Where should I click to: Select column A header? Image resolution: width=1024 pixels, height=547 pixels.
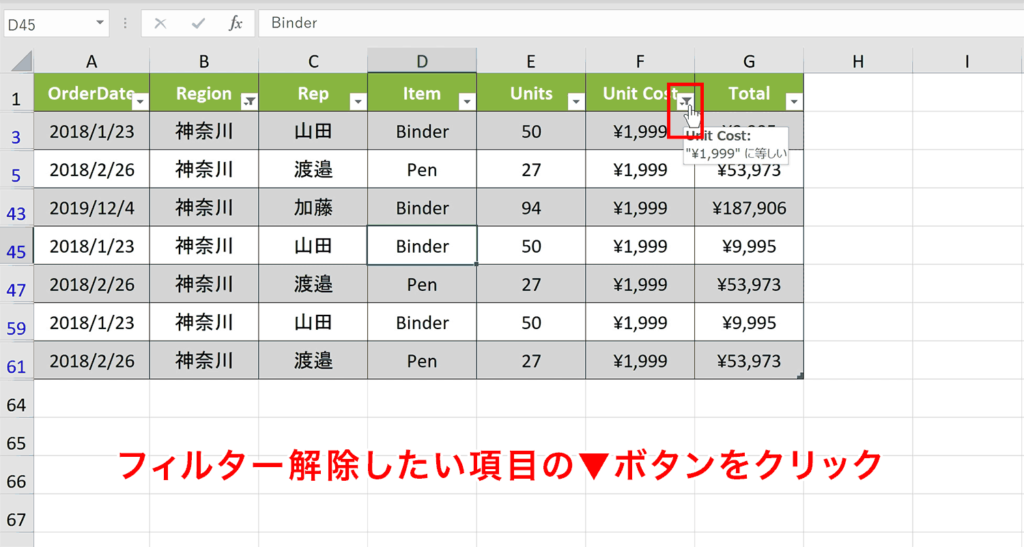91,61
